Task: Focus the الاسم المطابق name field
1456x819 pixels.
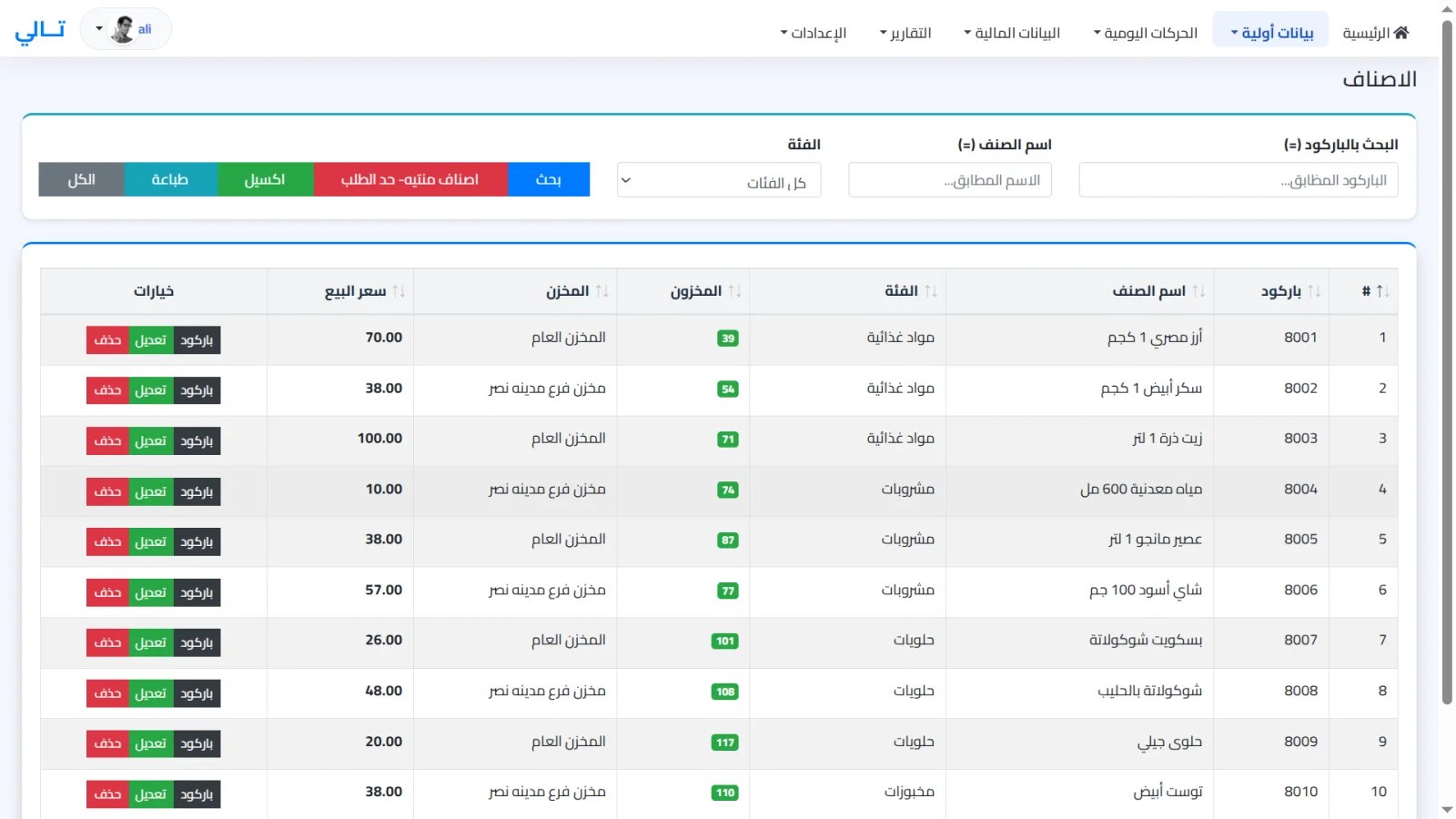Action: 950,180
